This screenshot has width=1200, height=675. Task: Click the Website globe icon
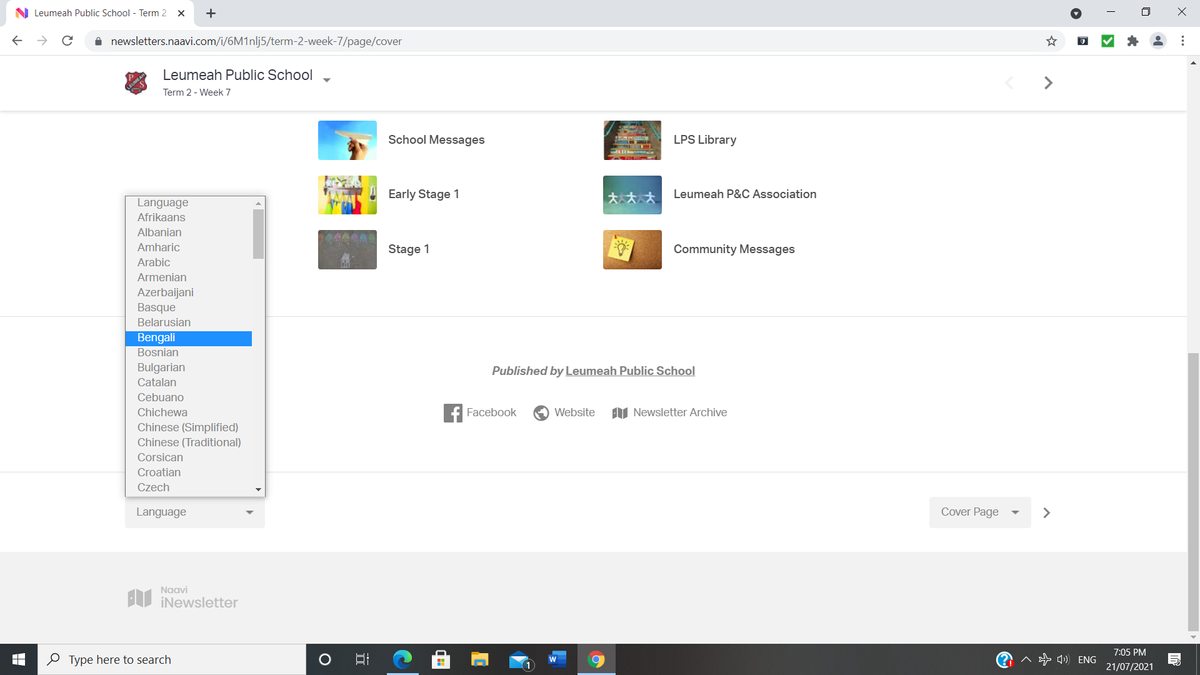pyautogui.click(x=541, y=413)
